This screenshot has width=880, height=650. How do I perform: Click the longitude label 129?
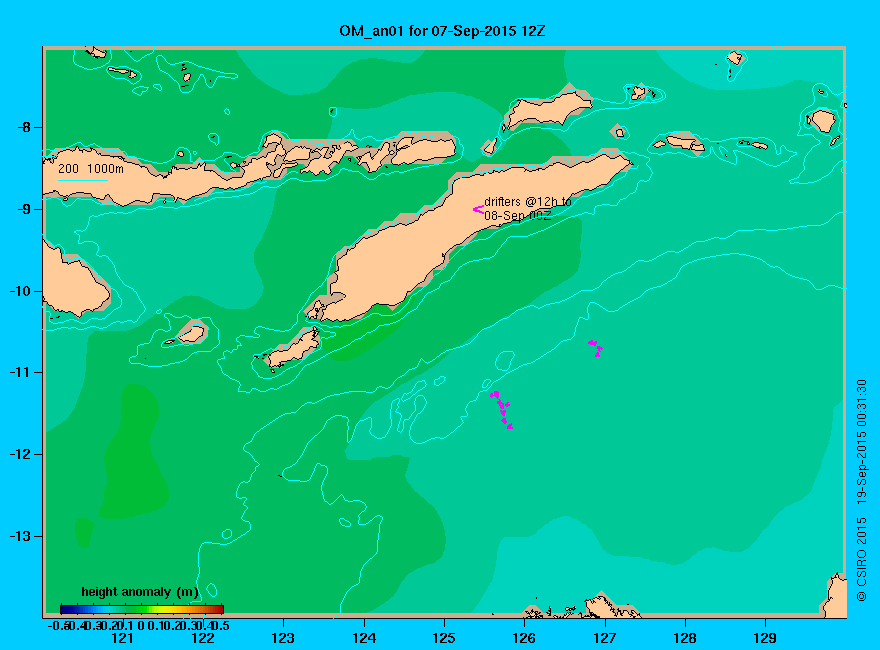[x=765, y=638]
